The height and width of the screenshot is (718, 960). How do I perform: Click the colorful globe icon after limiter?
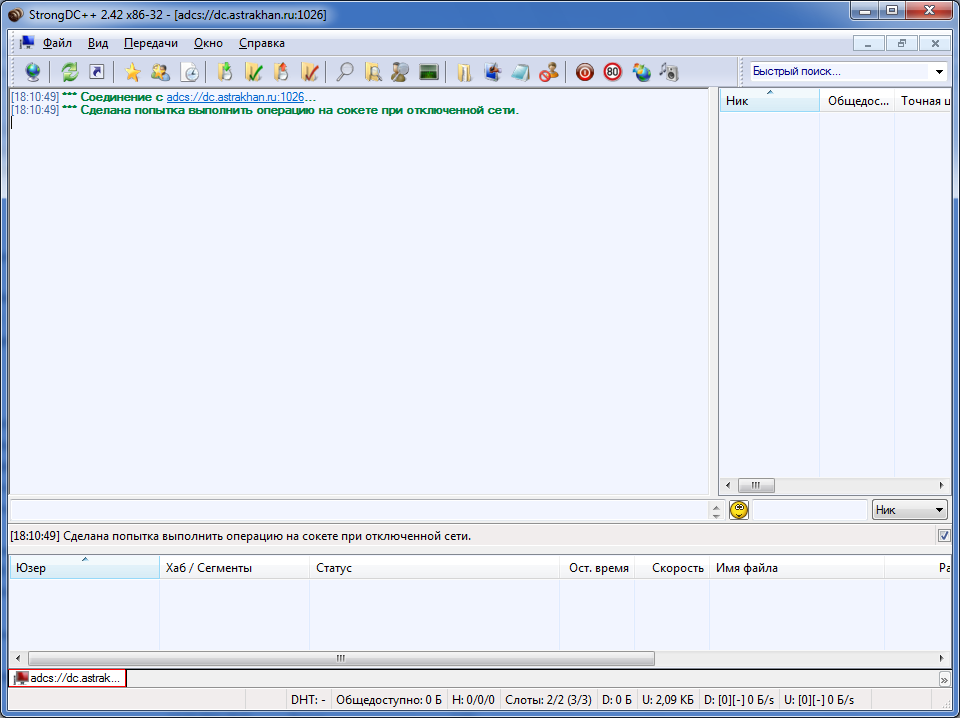[x=641, y=72]
